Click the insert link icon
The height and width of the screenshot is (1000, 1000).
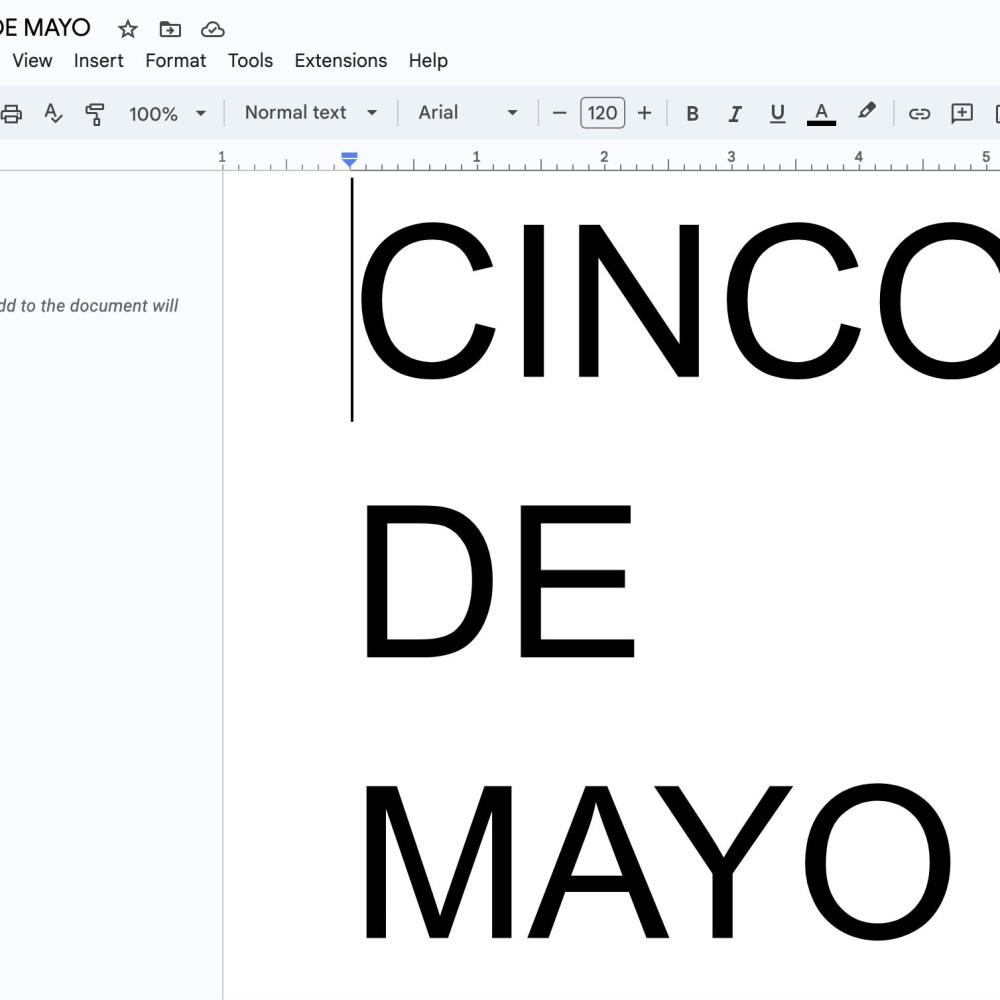[919, 114]
